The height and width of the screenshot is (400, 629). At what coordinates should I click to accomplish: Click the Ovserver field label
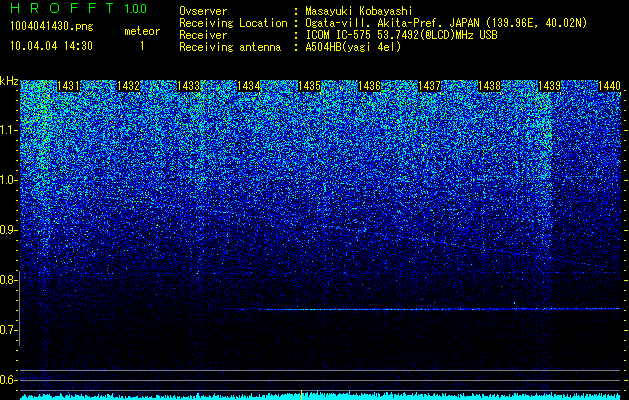(x=203, y=11)
